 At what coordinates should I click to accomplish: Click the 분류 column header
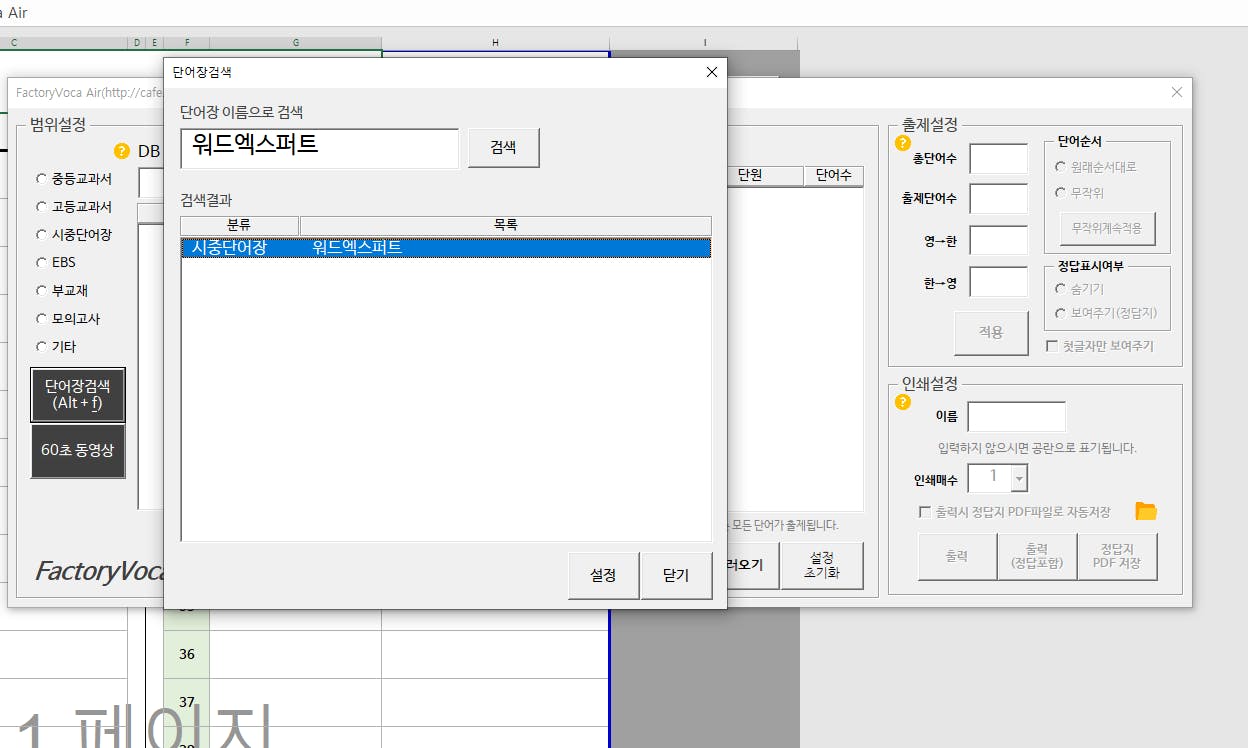coord(240,226)
